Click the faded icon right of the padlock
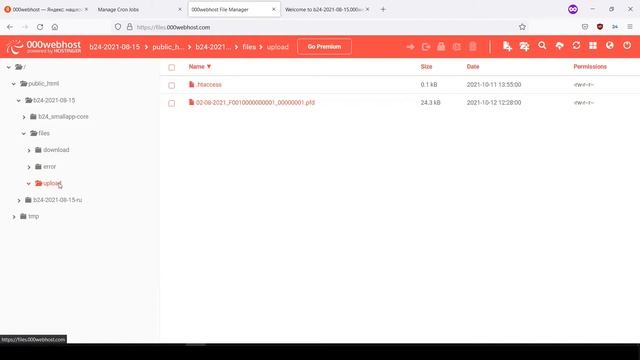The image size is (640, 360). click(x=457, y=47)
